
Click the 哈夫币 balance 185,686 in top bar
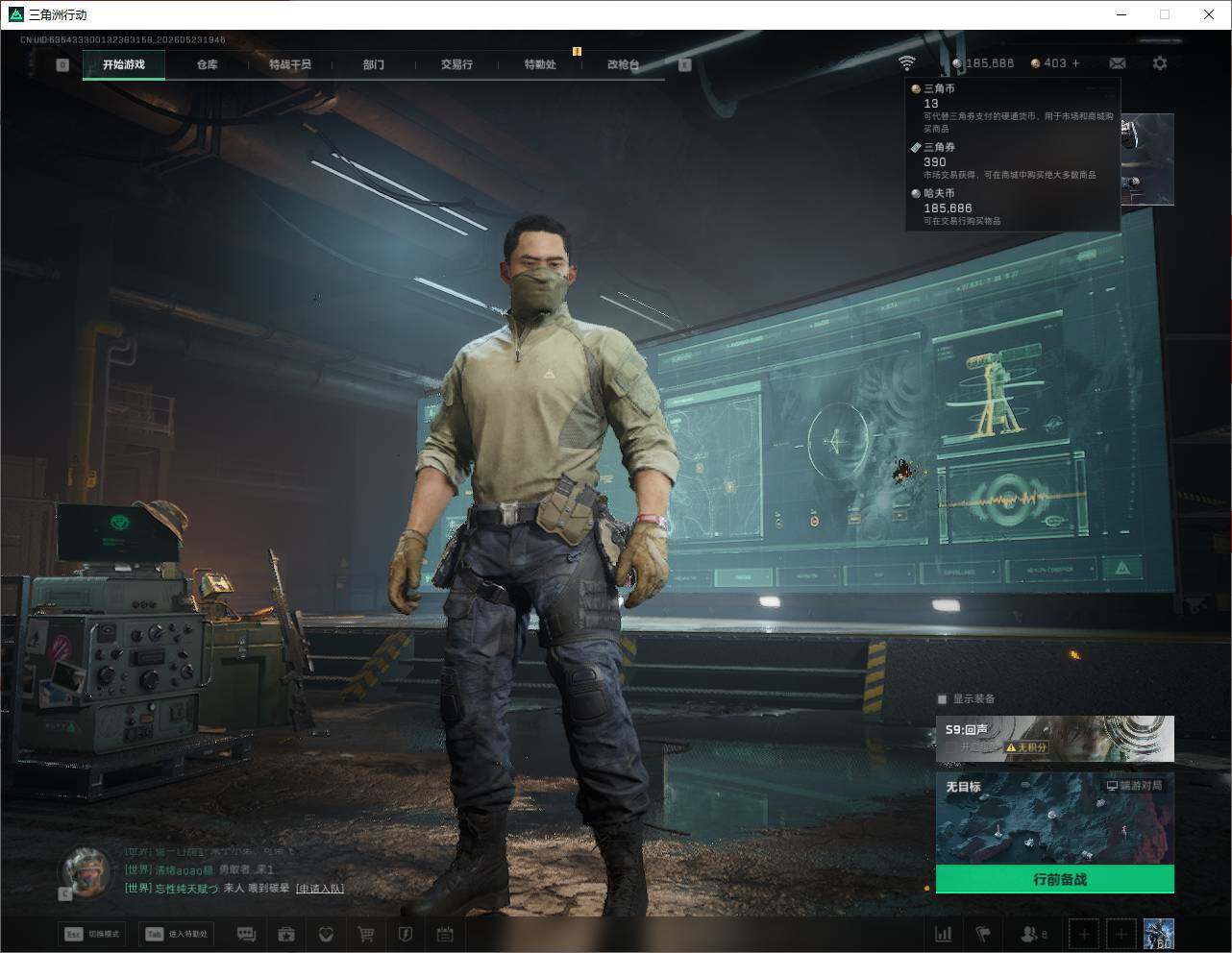click(983, 63)
